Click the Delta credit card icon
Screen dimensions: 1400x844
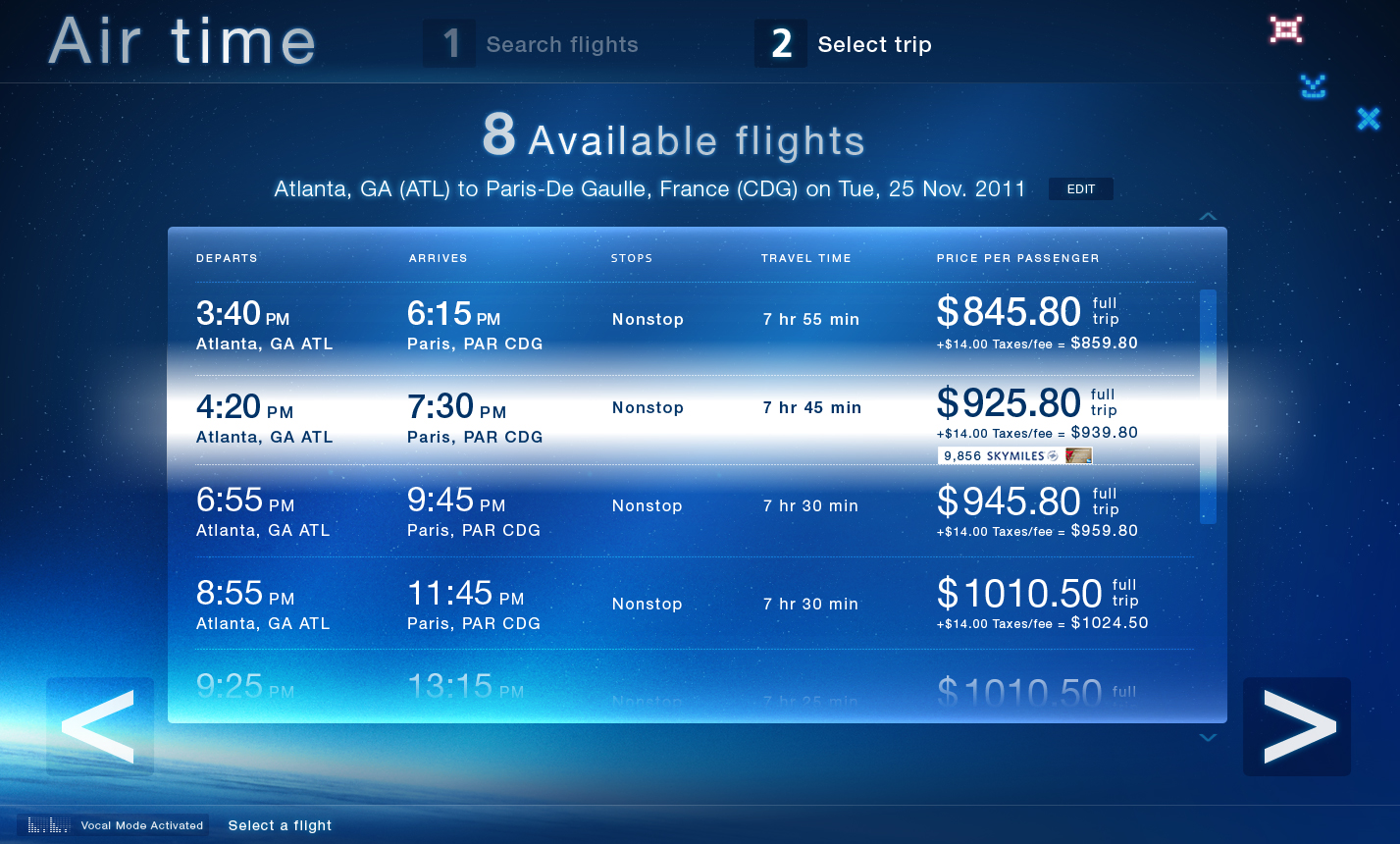[x=1078, y=455]
